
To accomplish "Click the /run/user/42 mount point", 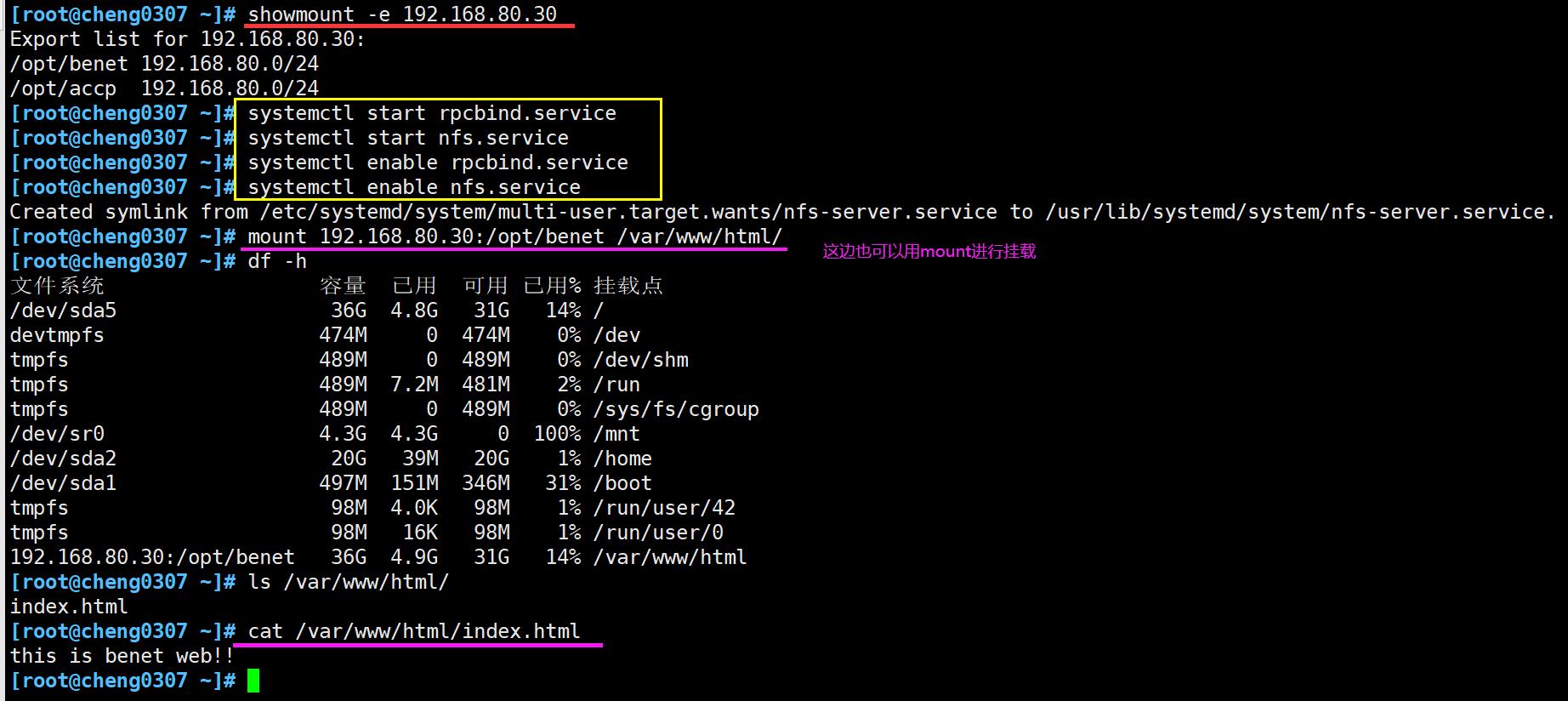I will click(664, 508).
